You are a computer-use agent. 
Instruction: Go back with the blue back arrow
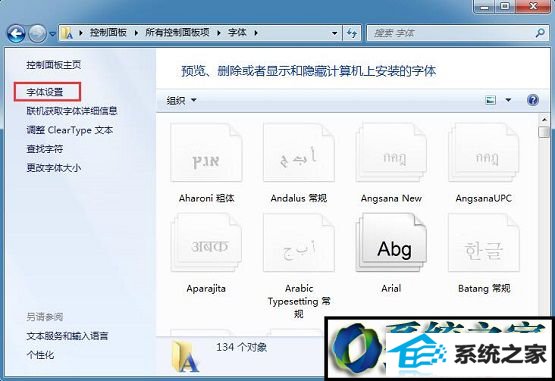16,34
